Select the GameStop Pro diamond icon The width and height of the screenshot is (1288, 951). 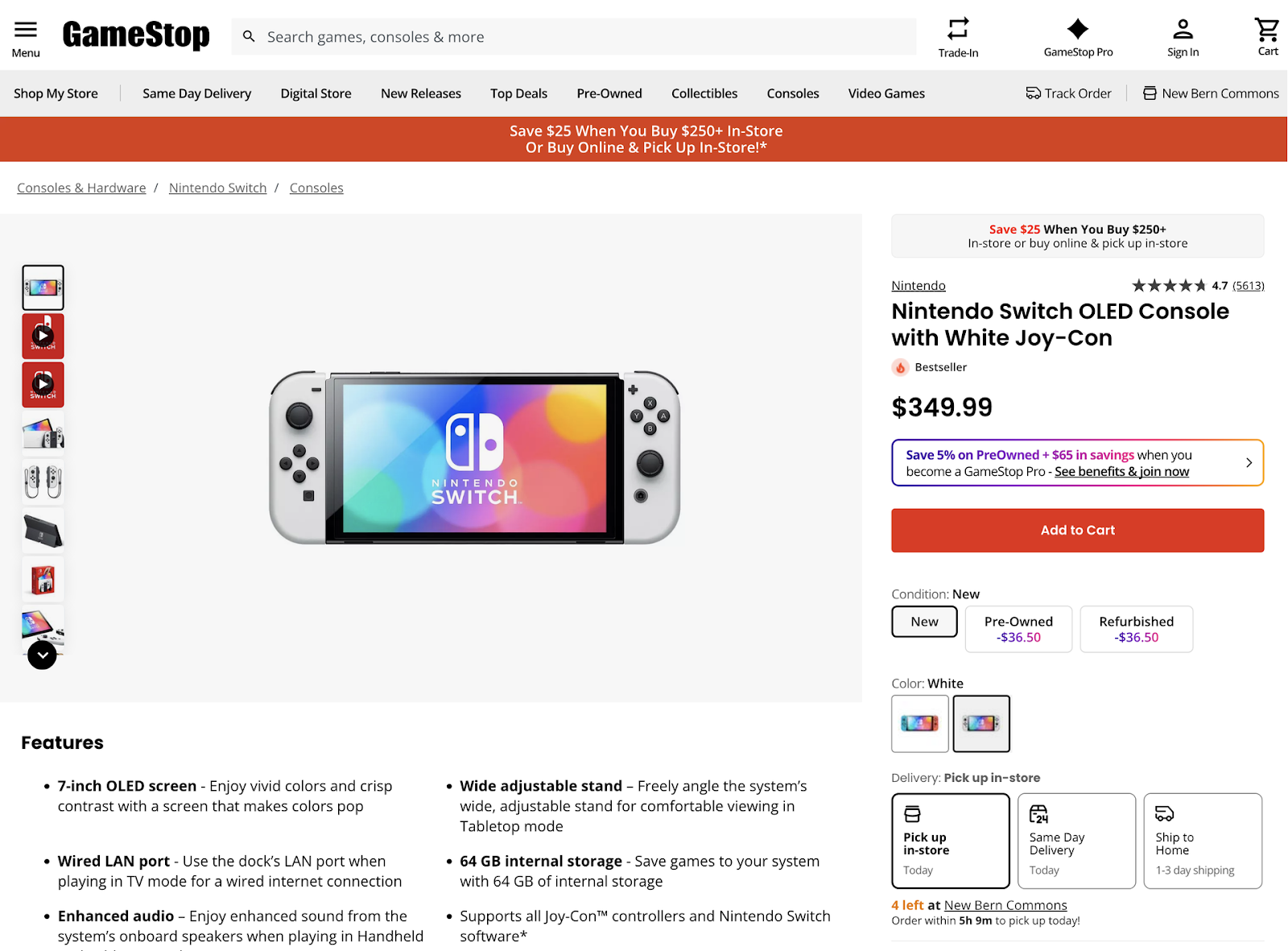1077,29
